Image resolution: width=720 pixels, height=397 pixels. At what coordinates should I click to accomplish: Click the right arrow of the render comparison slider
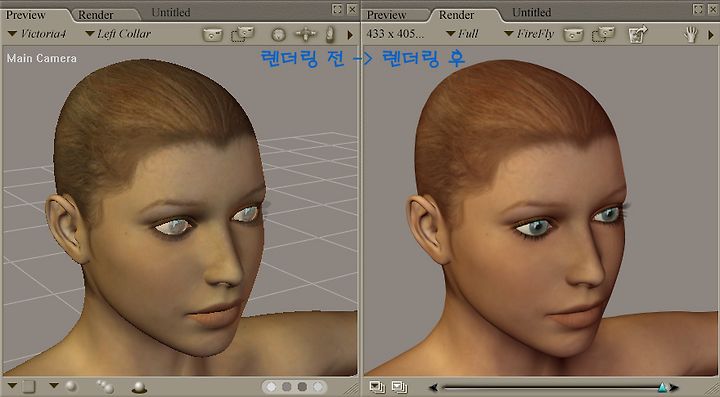[674, 388]
